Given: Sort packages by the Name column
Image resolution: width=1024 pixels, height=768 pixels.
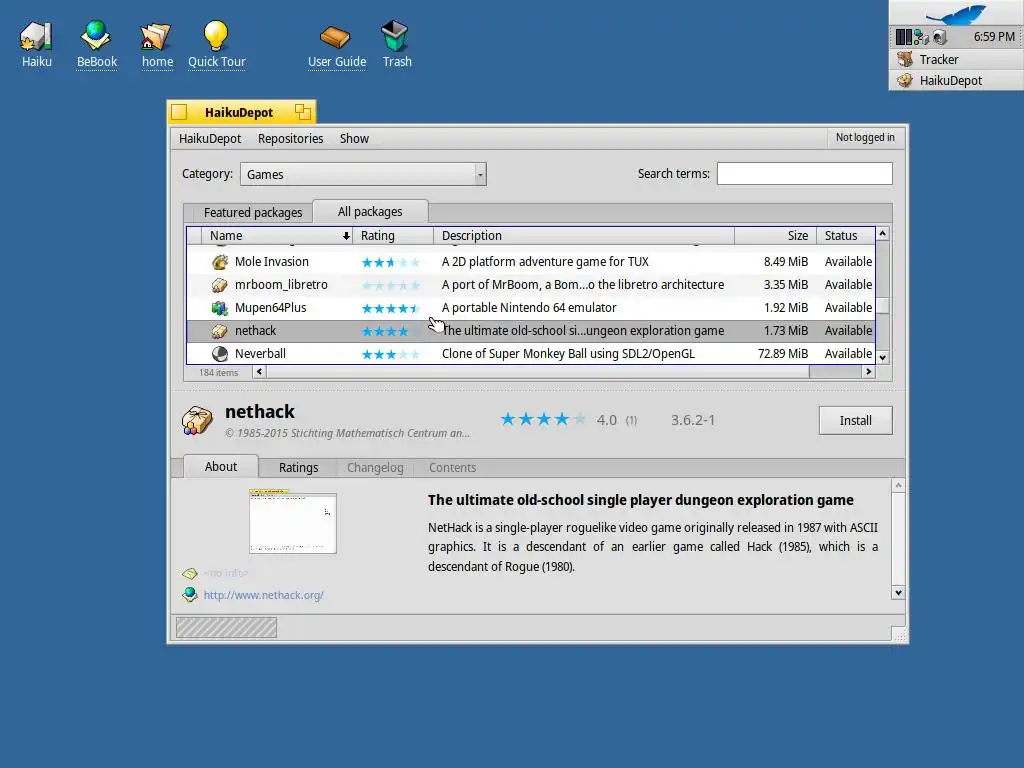Looking at the screenshot, I should 277,236.
